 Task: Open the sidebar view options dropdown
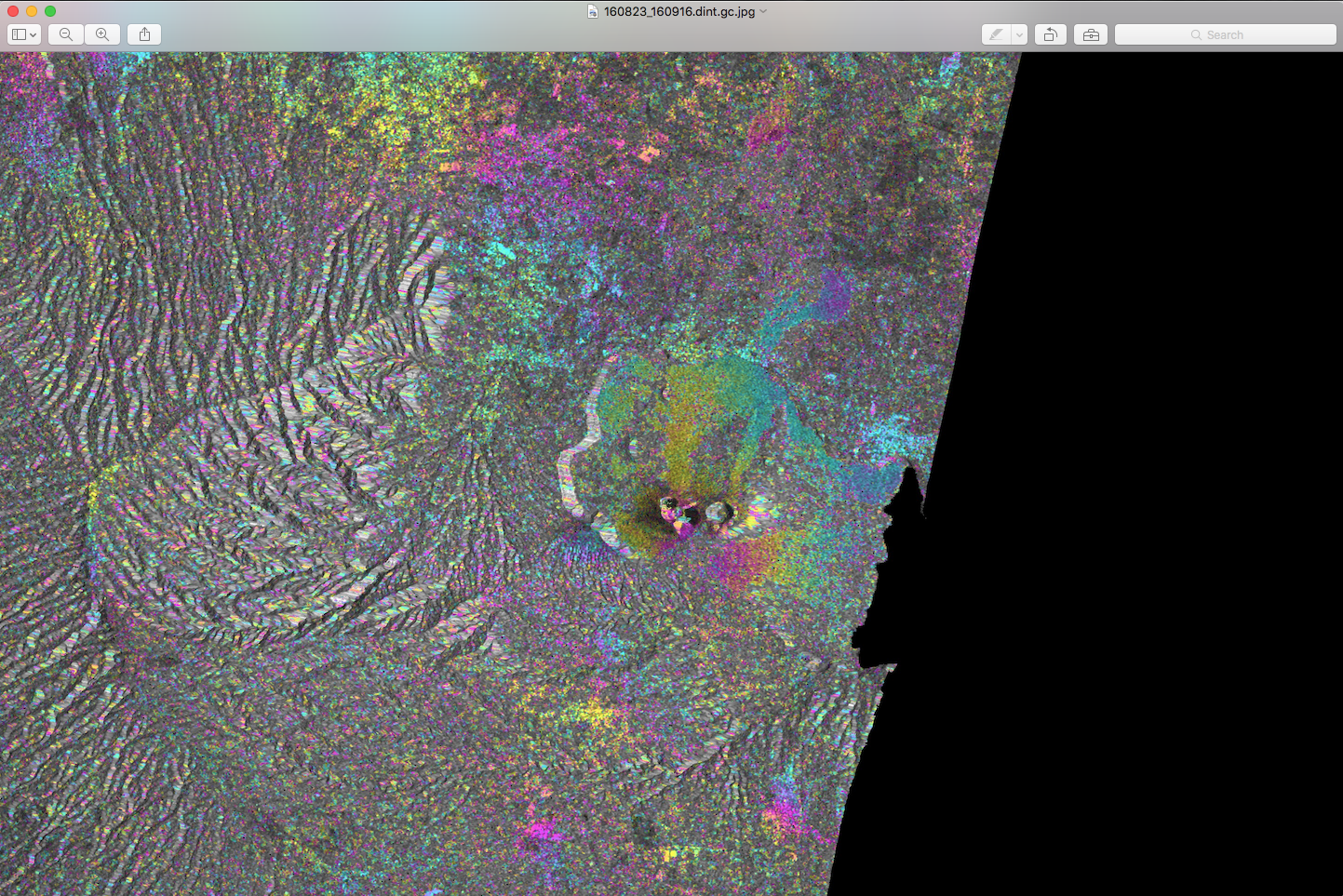(x=23, y=34)
